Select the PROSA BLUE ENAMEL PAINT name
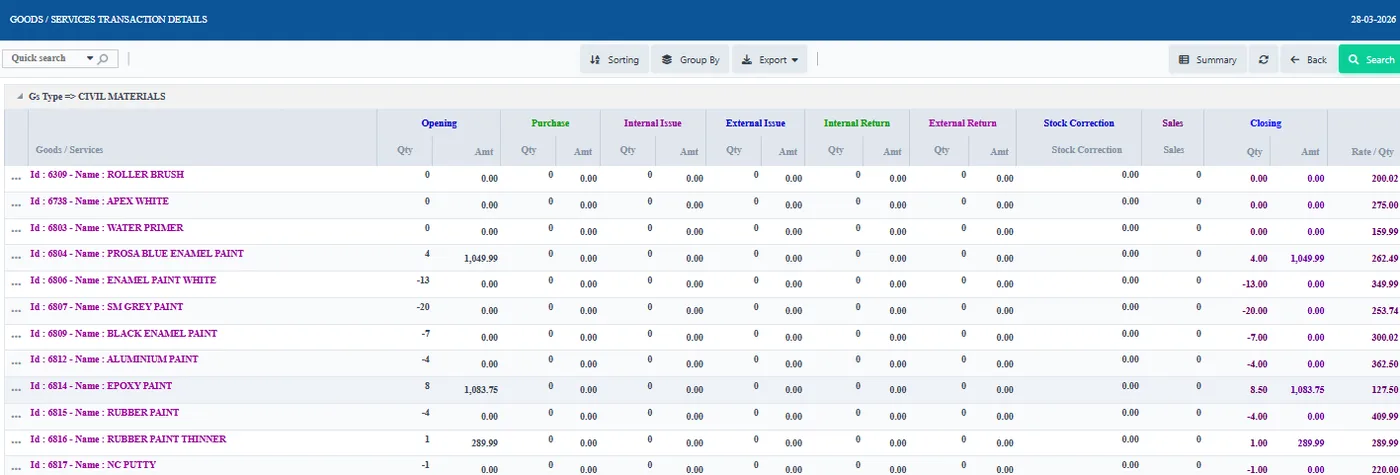This screenshot has height=475, width=1400. pyautogui.click(x=137, y=254)
